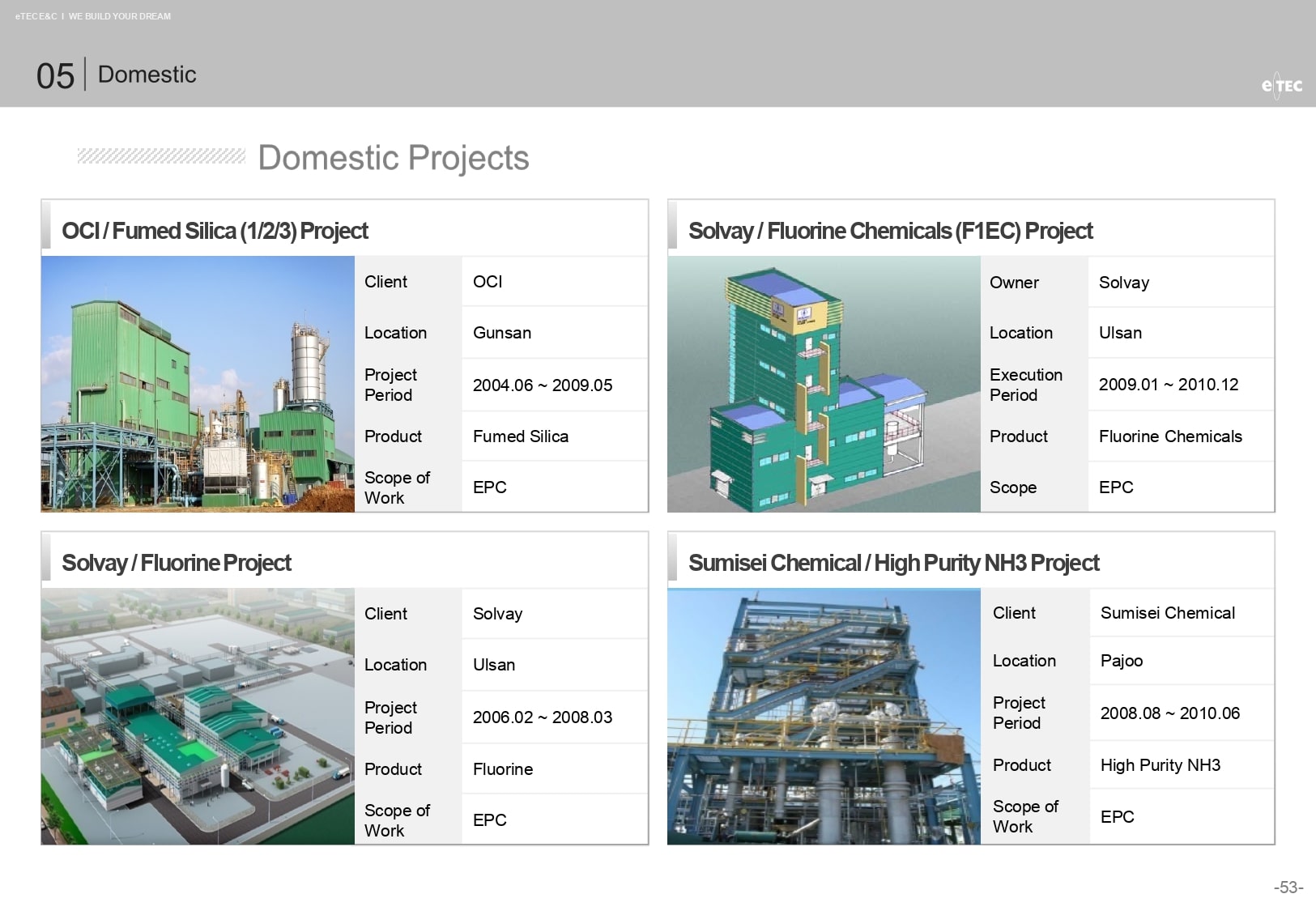Click the 'eTEC E&C | WE BUILD YOUR DREAM' tagline

pos(93,16)
